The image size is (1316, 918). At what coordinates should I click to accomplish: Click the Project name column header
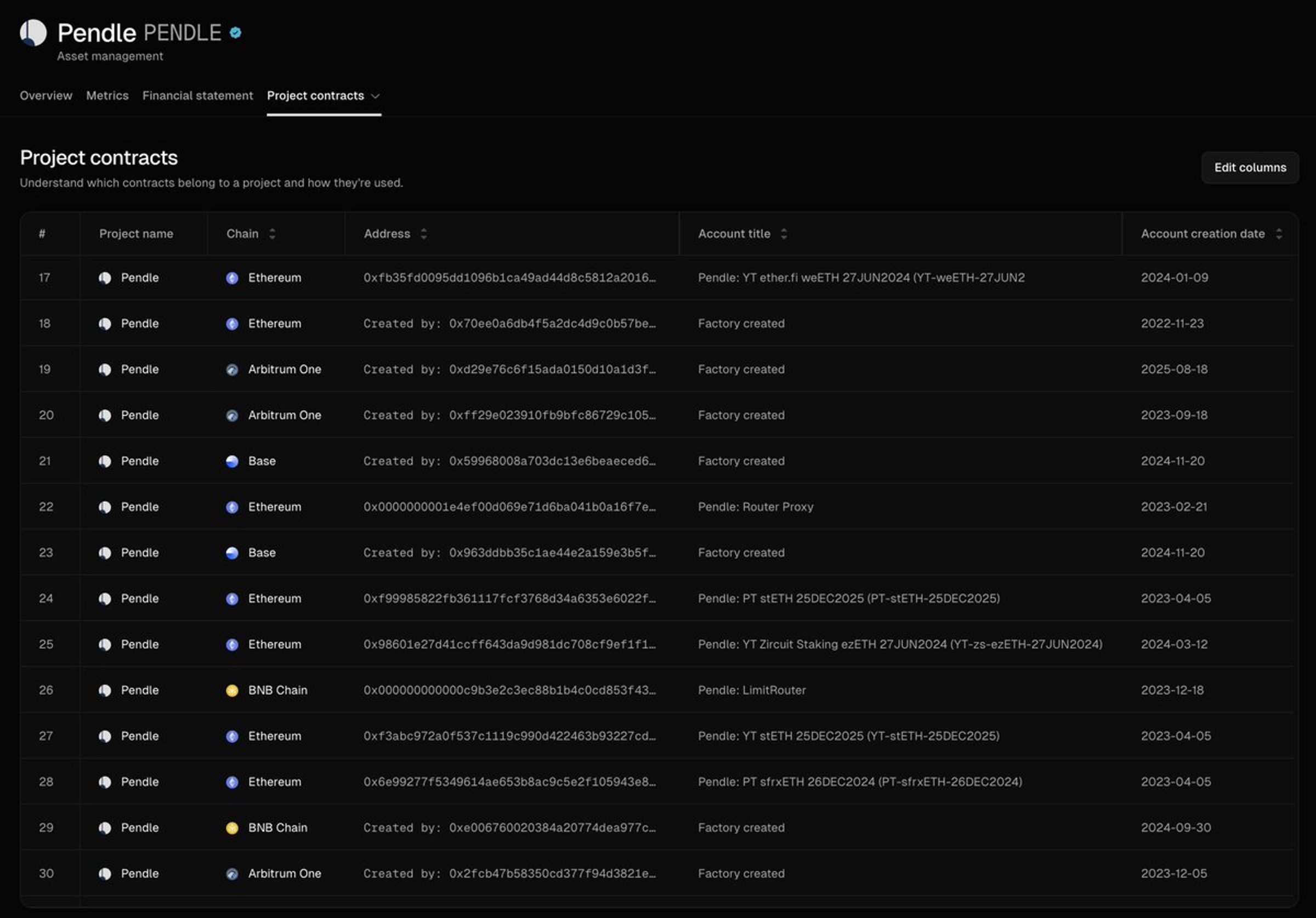136,234
